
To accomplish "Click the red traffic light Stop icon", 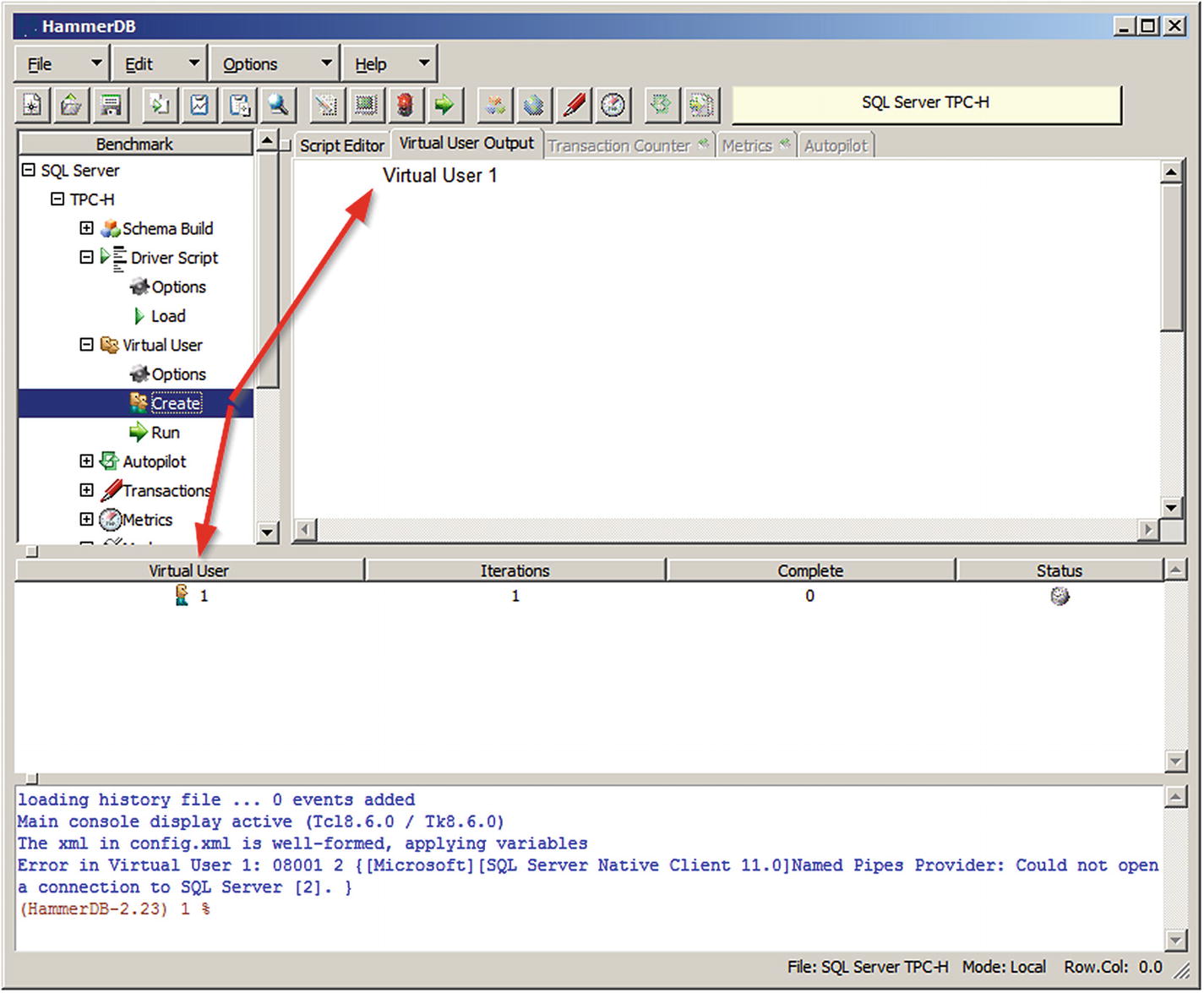I will point(406,105).
